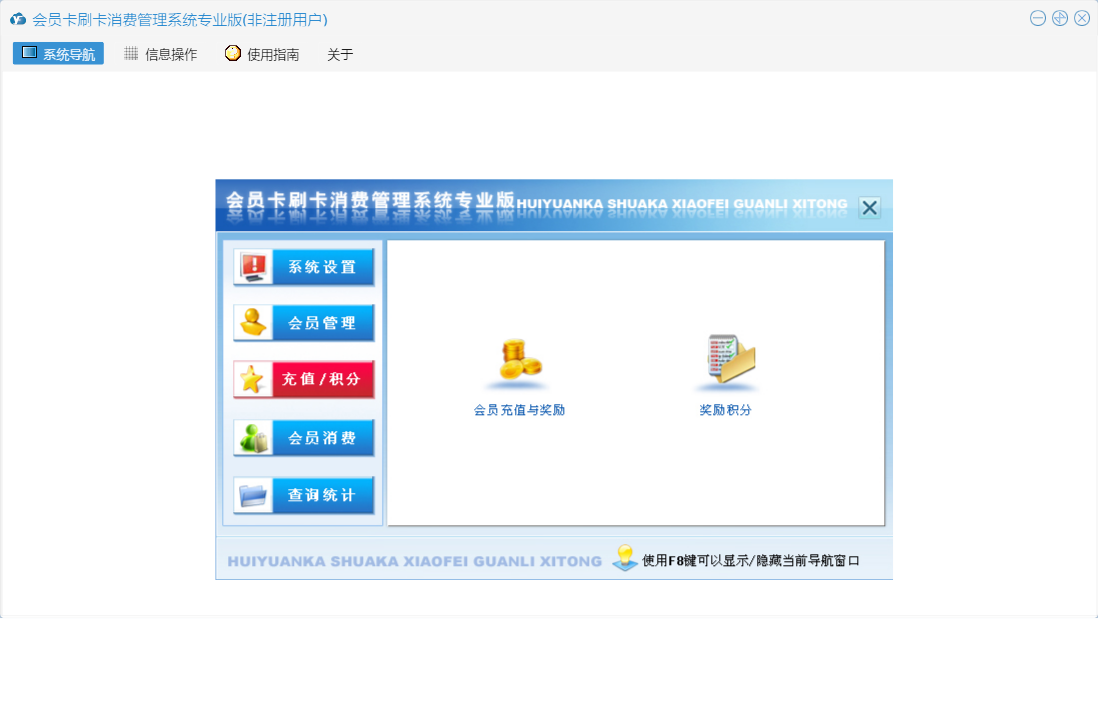The image size is (1098, 719).
Task: Open the 查询统计 sidebar icon
Action: [x=303, y=495]
